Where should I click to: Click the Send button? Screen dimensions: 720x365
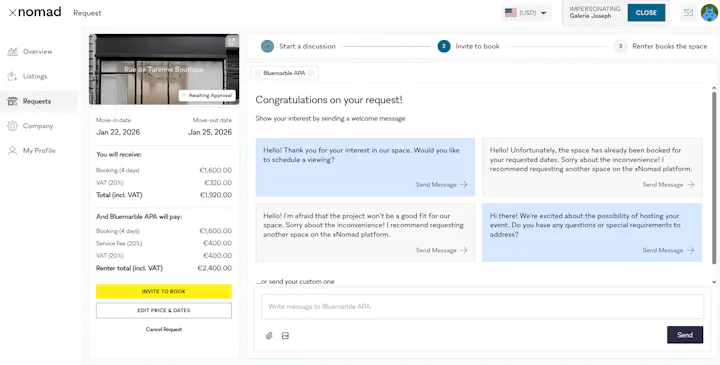click(685, 335)
